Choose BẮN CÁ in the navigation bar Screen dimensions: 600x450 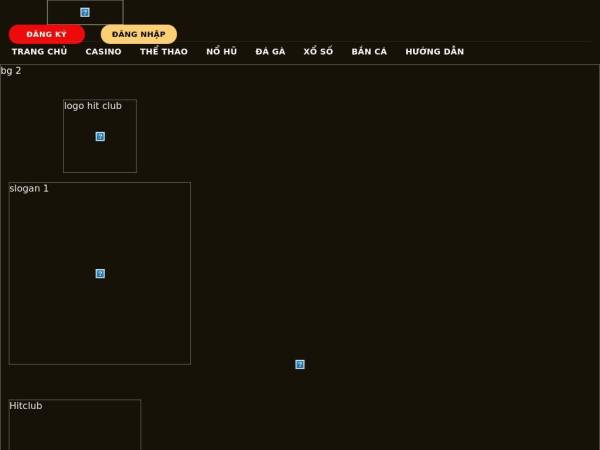pyautogui.click(x=369, y=51)
